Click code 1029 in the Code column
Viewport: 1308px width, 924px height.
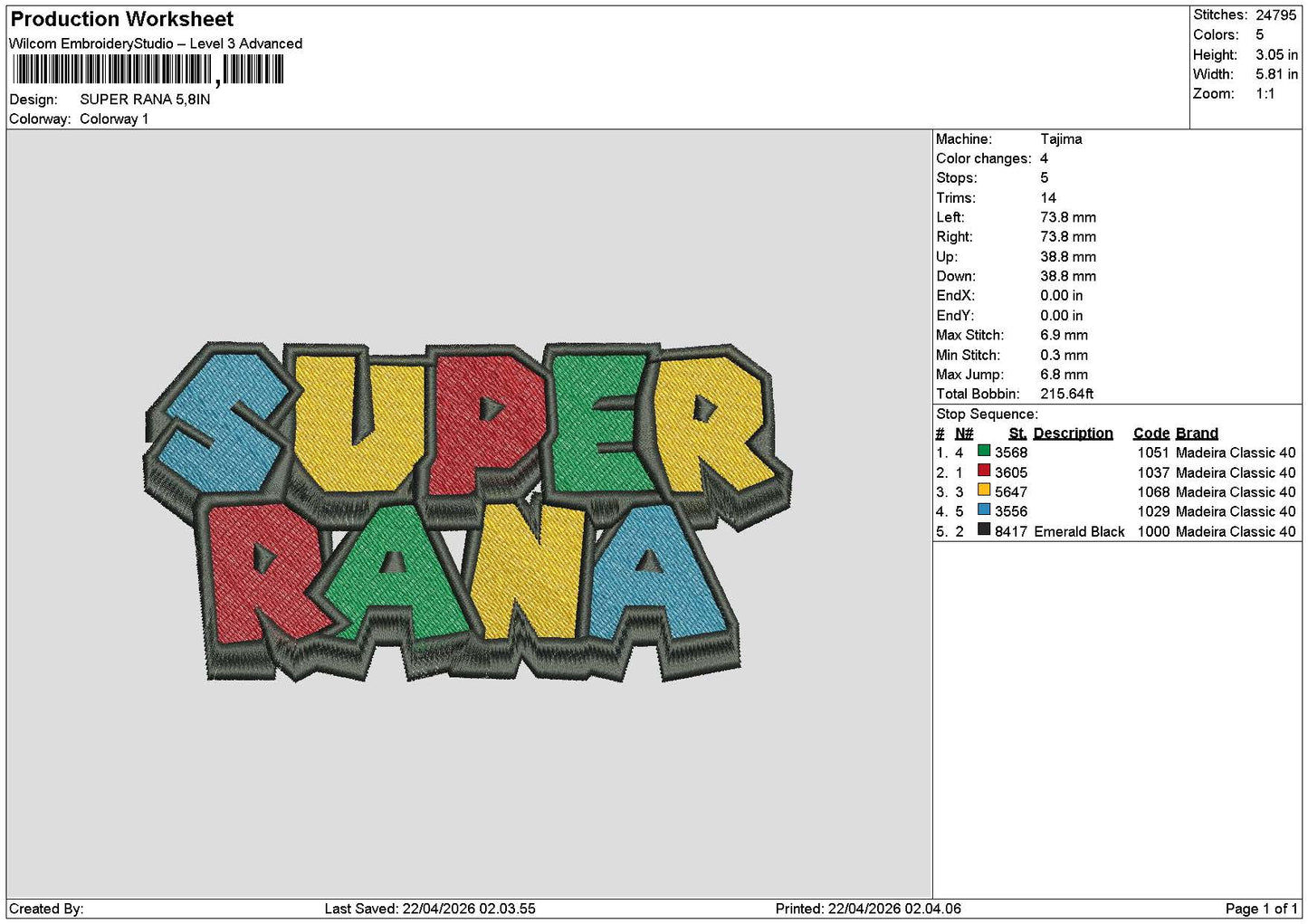point(1153,511)
